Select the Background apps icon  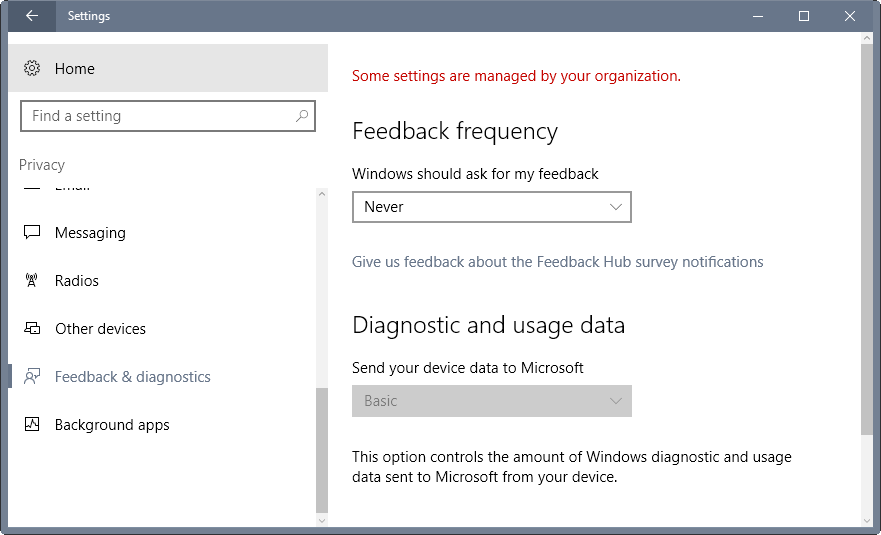[x=32, y=424]
